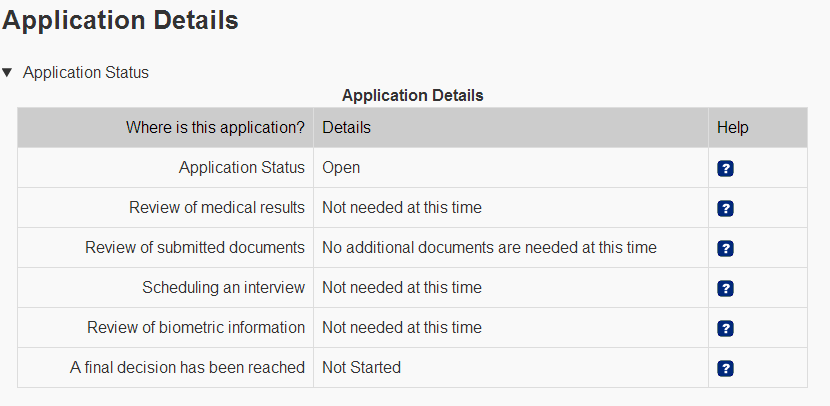Screen dimensions: 830x406
Task: Click the 'Review of biometric information' label
Action: pyautogui.click(x=196, y=328)
